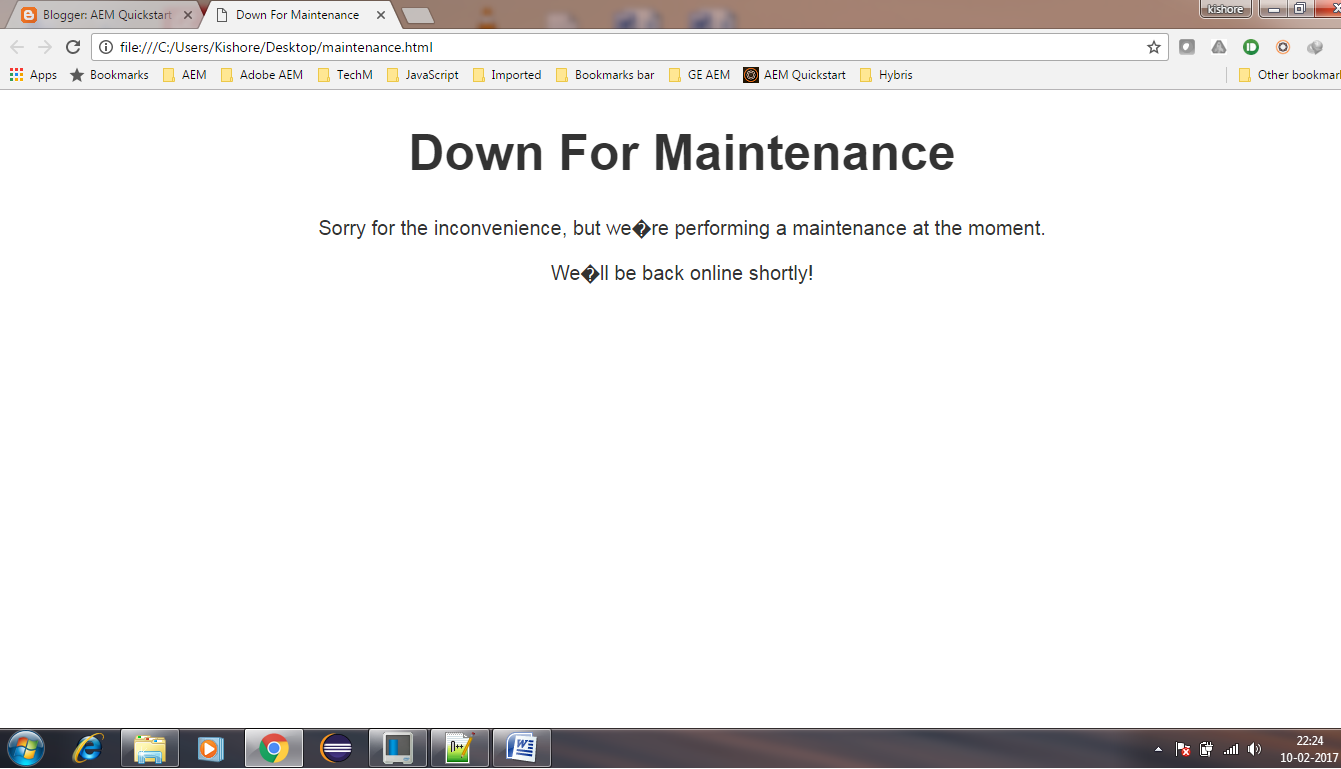
Task: Open Notepad++ from the taskbar
Action: [460, 747]
